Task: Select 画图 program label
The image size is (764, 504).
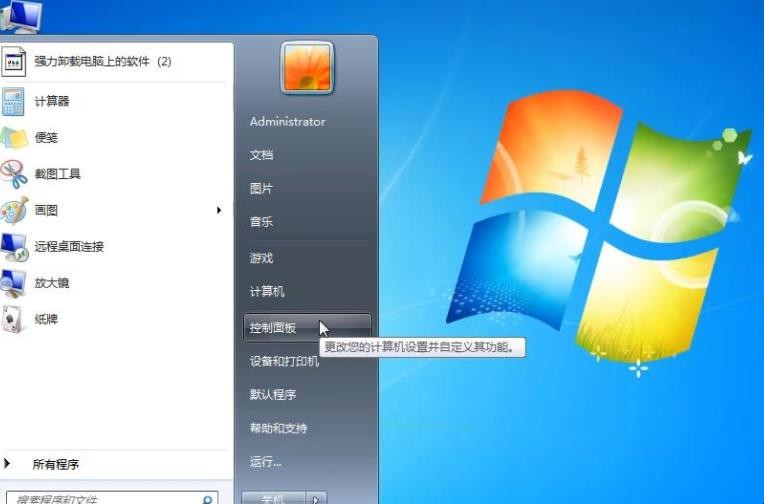Action: (x=46, y=210)
